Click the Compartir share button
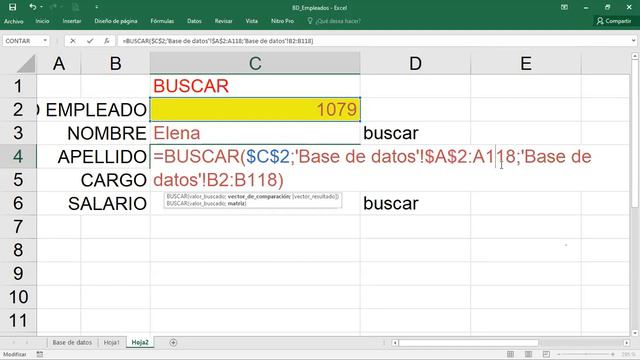Screen dimensions: 640x360 (x=614, y=21)
